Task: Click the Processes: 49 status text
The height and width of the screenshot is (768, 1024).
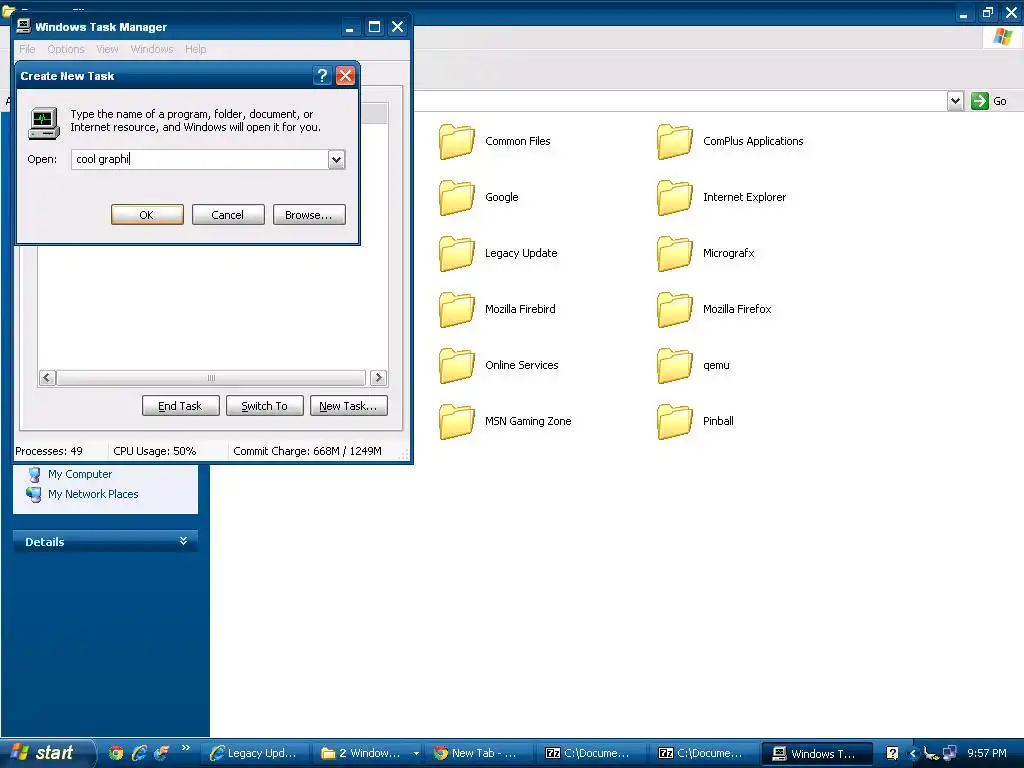Action: (x=49, y=451)
